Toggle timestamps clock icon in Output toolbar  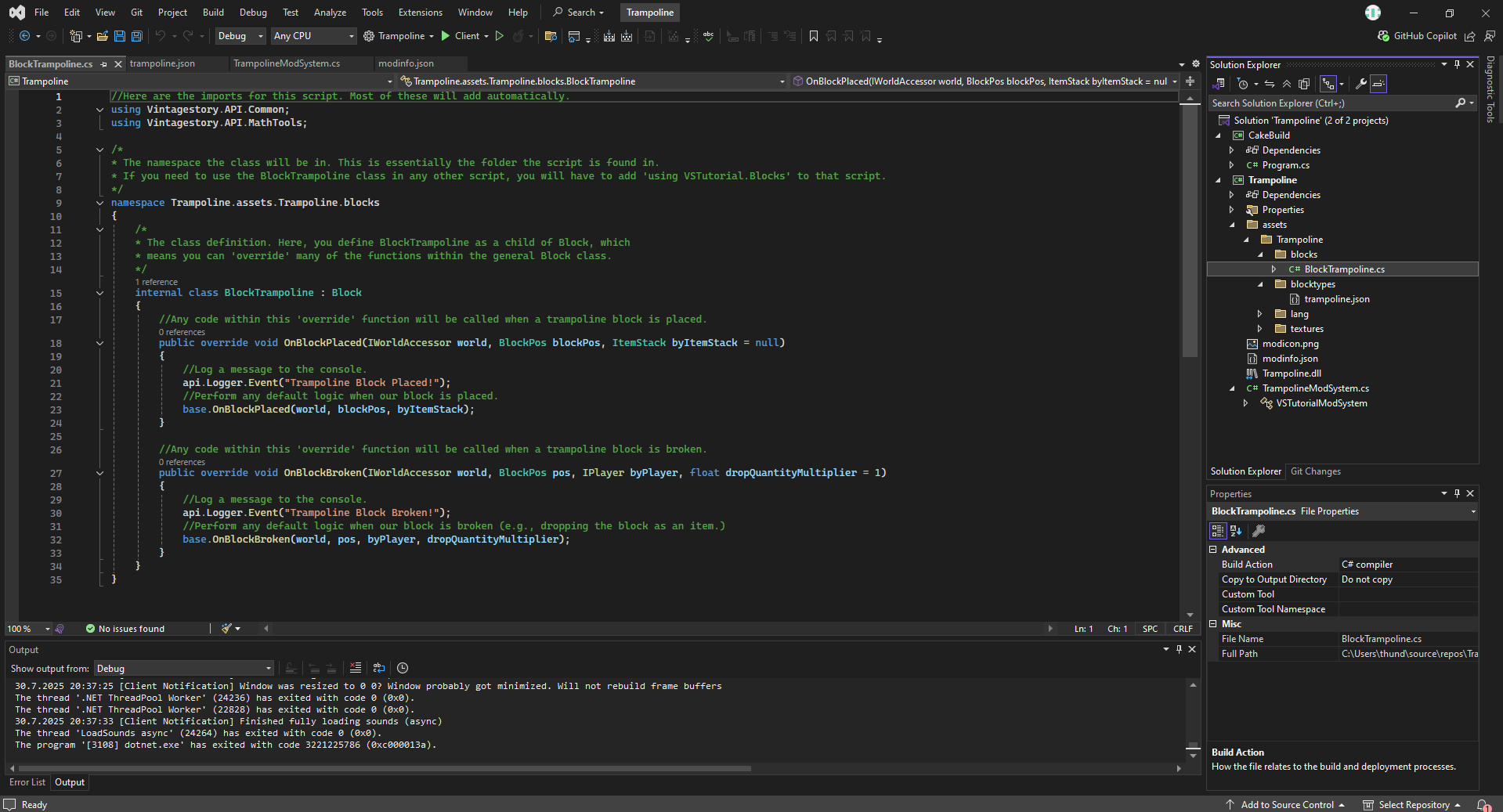click(x=403, y=668)
